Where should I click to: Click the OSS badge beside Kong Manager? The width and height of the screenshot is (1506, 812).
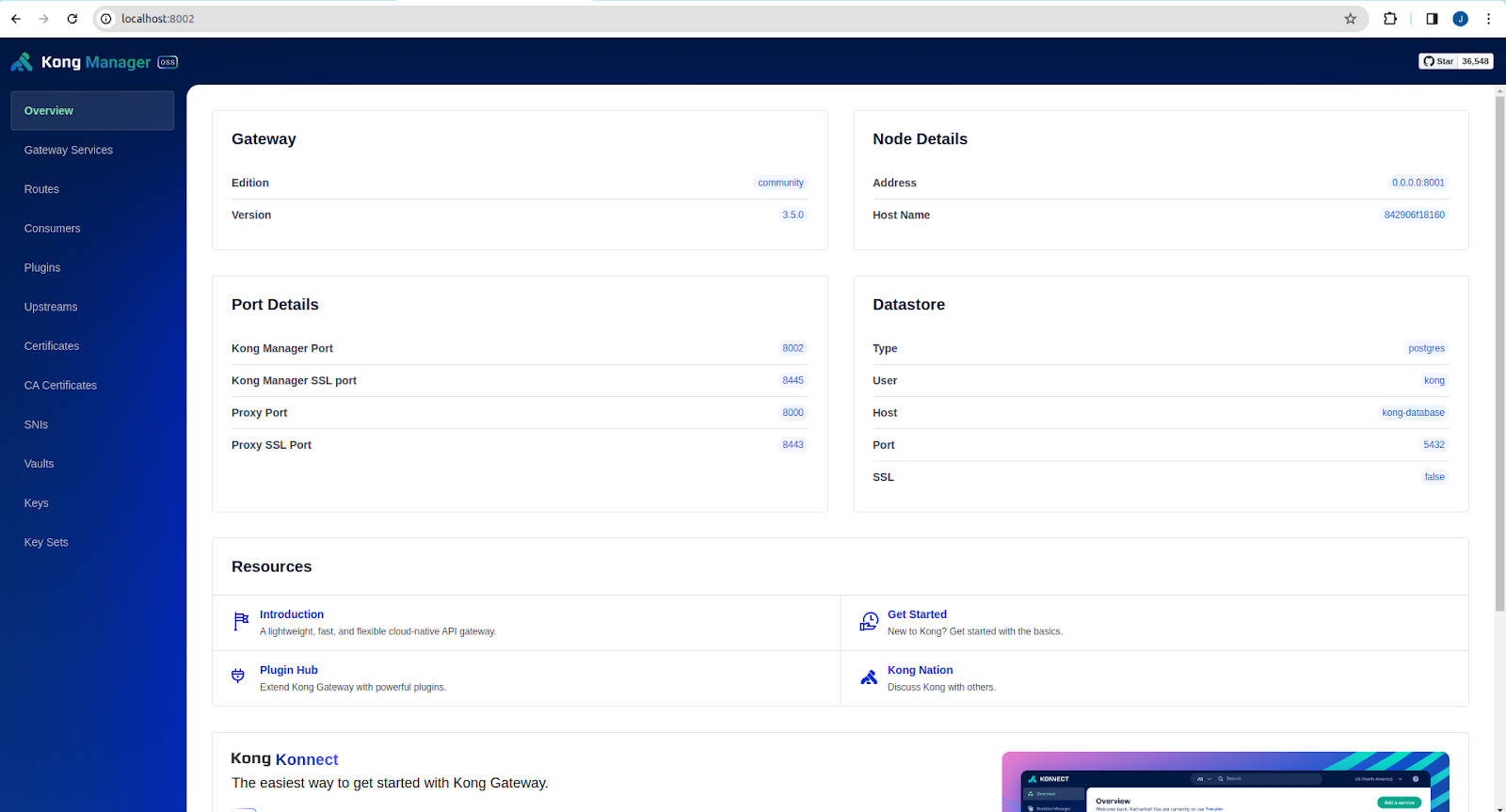(x=168, y=62)
